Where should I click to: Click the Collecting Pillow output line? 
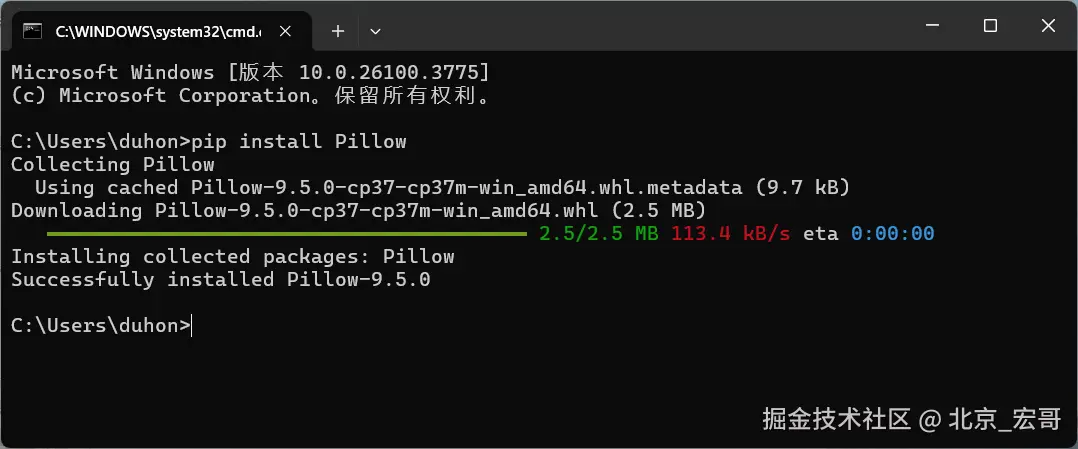pos(113,165)
